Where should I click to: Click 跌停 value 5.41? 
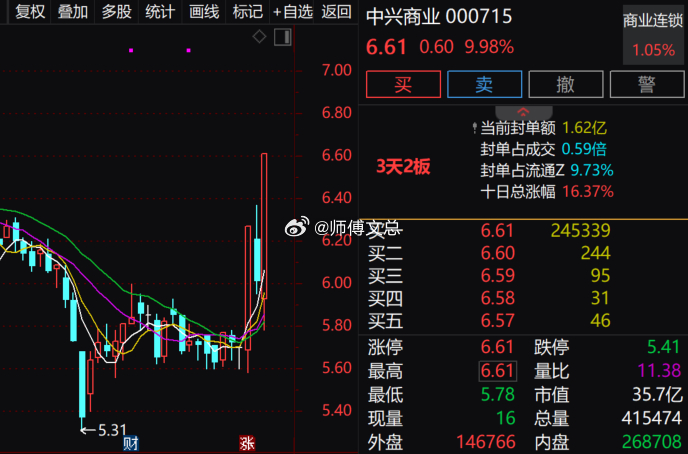click(663, 347)
